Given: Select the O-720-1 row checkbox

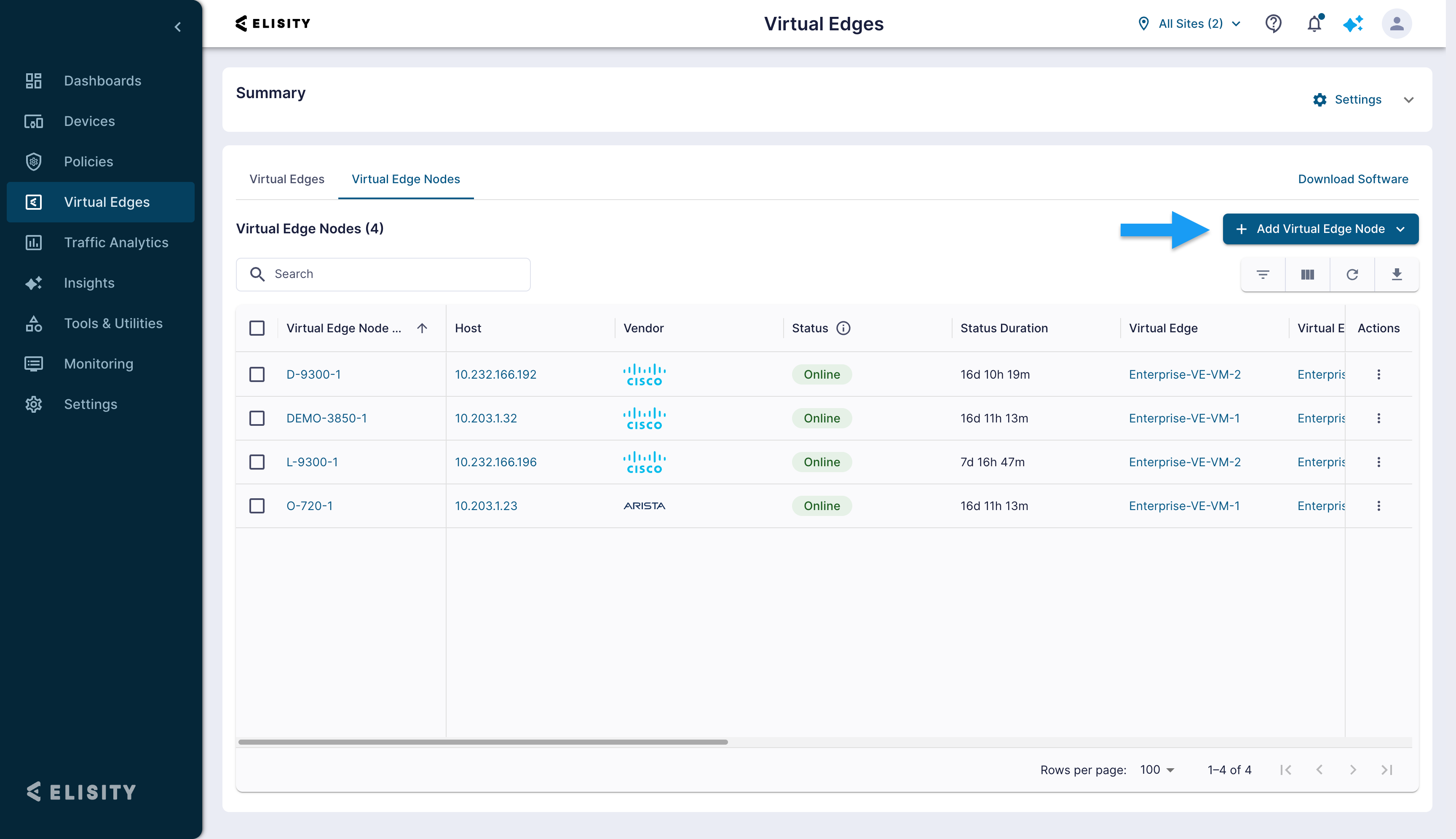Looking at the screenshot, I should [x=257, y=506].
